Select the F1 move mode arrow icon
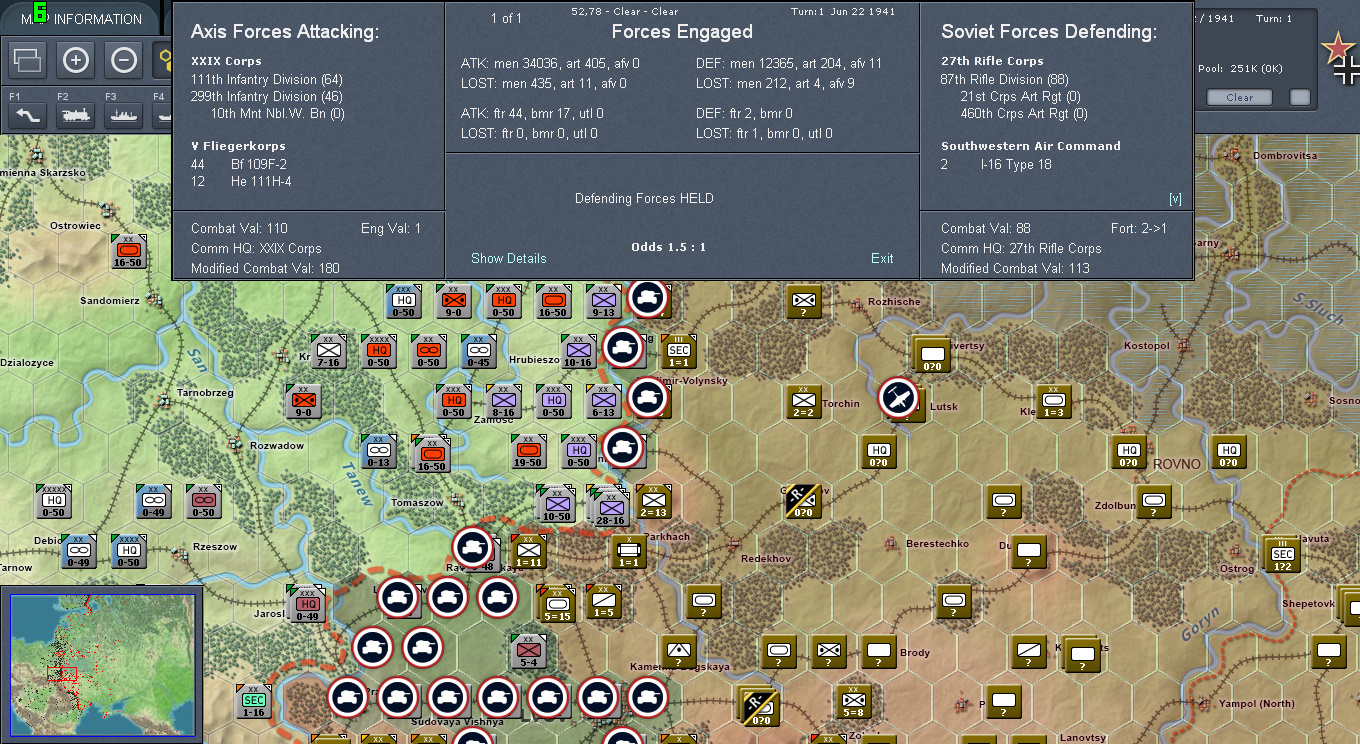 coord(27,116)
